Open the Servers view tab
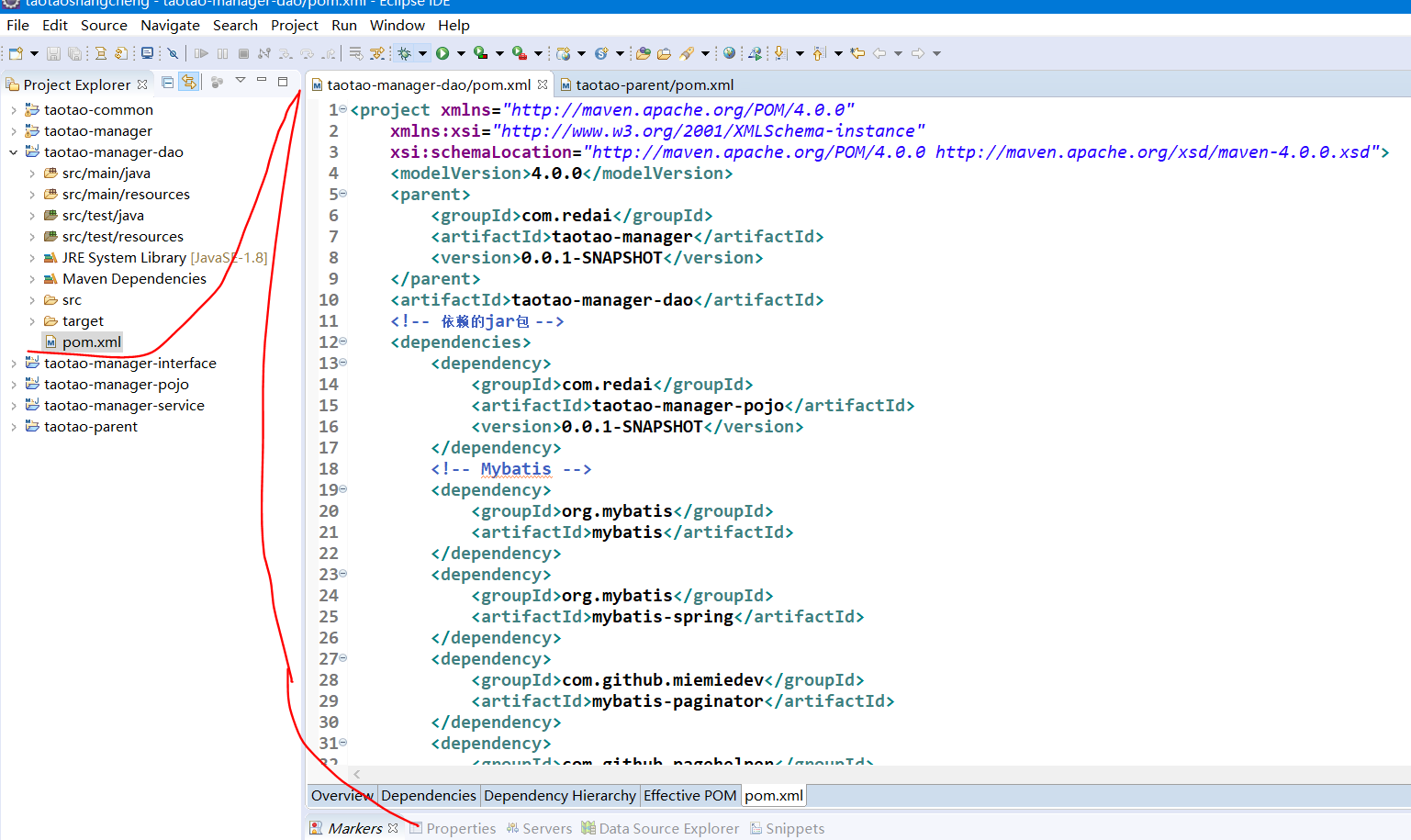 (x=539, y=828)
